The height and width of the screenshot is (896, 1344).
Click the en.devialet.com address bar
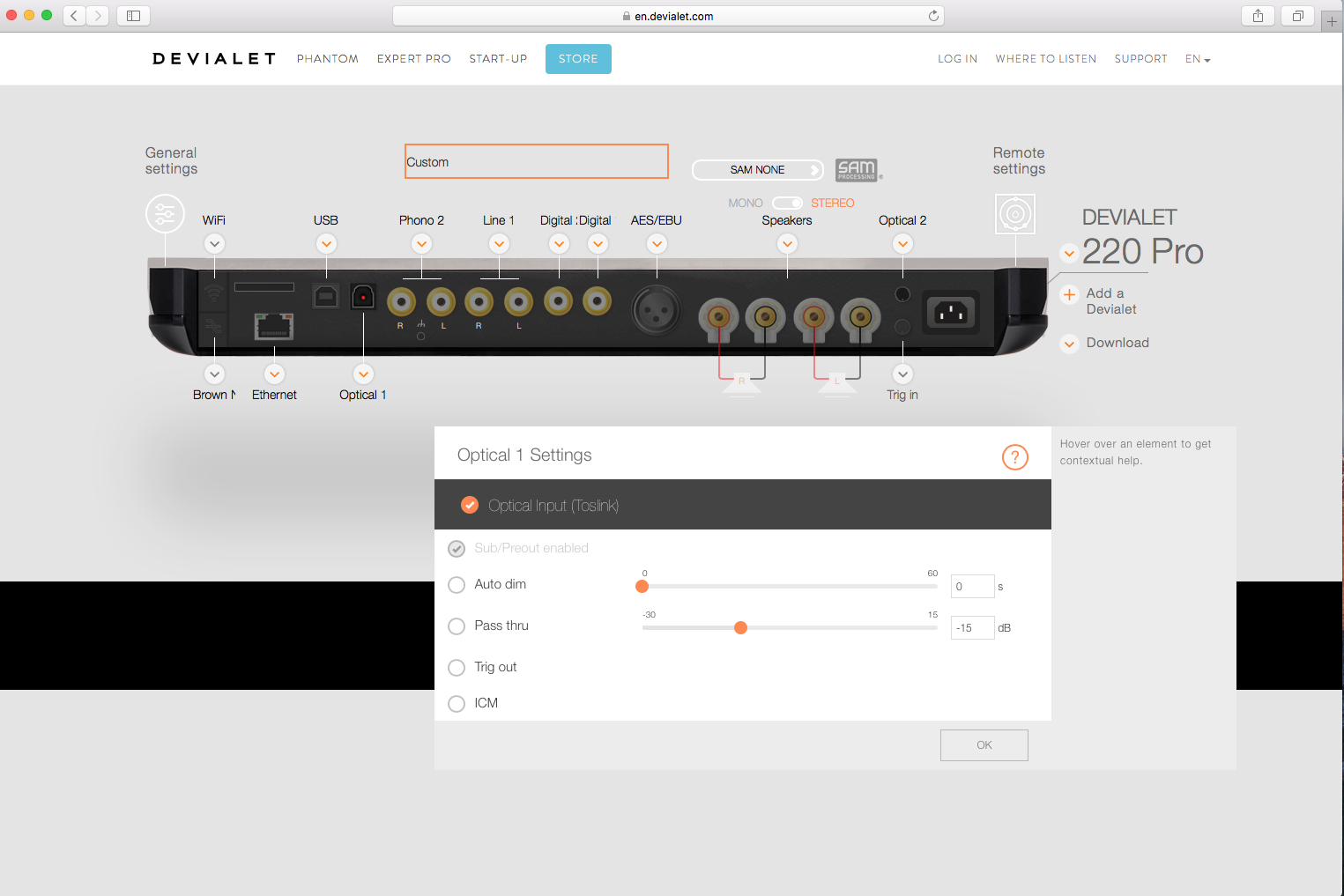668,16
